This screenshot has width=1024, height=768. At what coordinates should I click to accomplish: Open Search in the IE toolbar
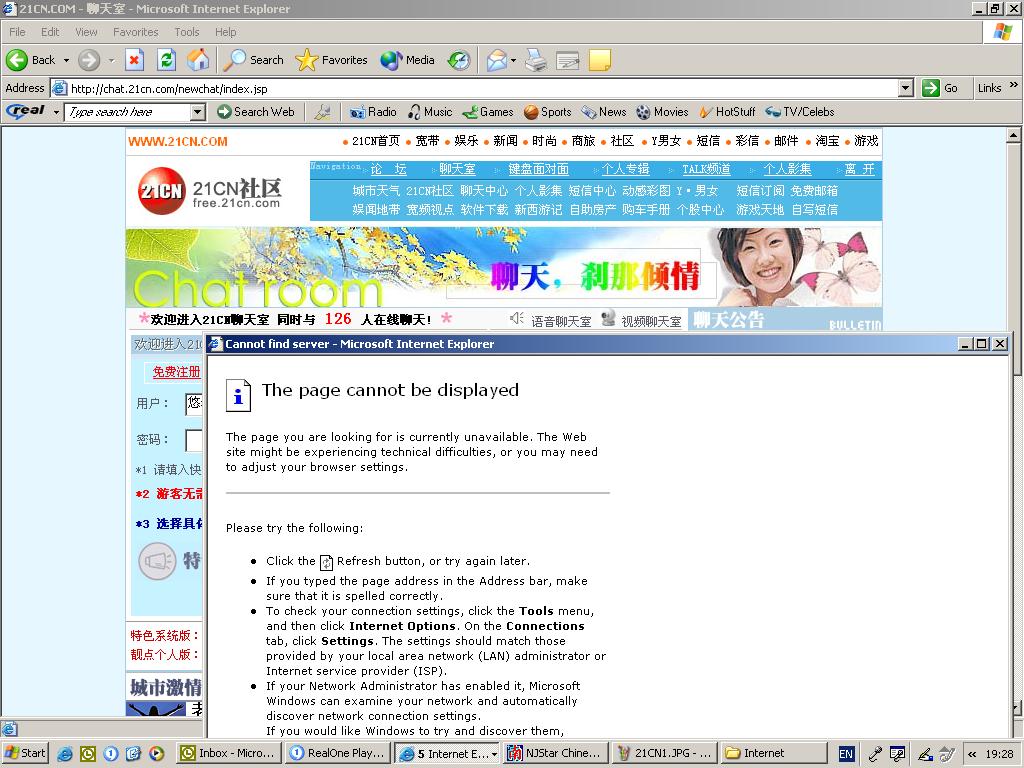[254, 60]
